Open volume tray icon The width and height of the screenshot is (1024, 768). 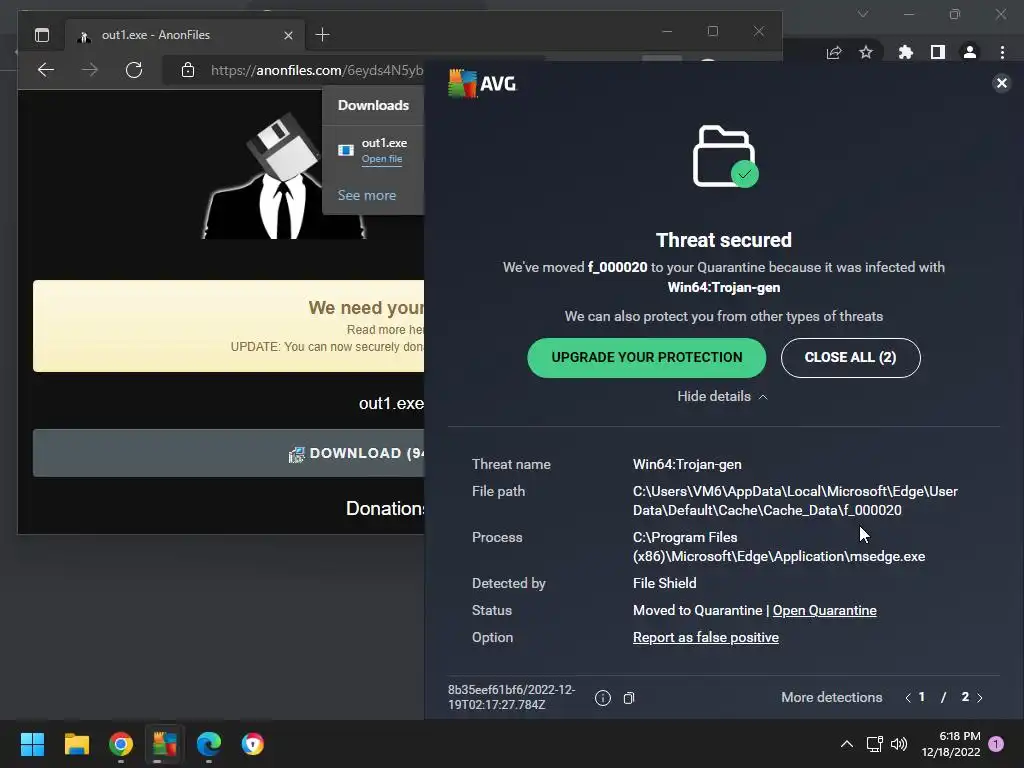[899, 744]
